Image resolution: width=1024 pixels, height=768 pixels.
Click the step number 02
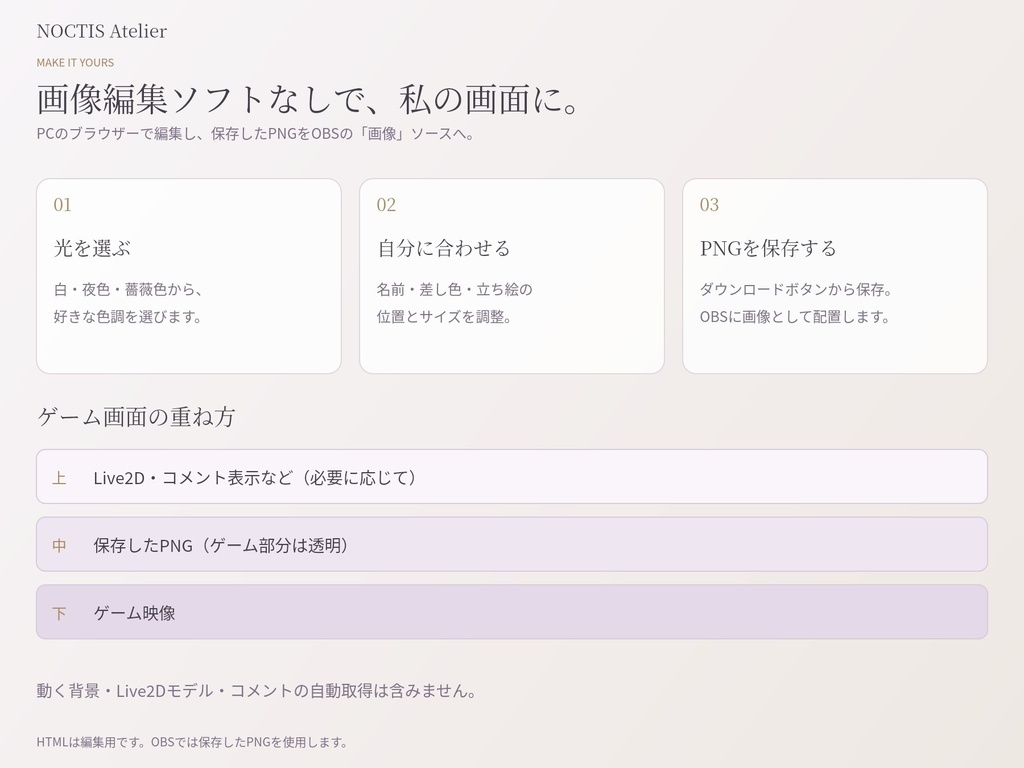click(386, 205)
